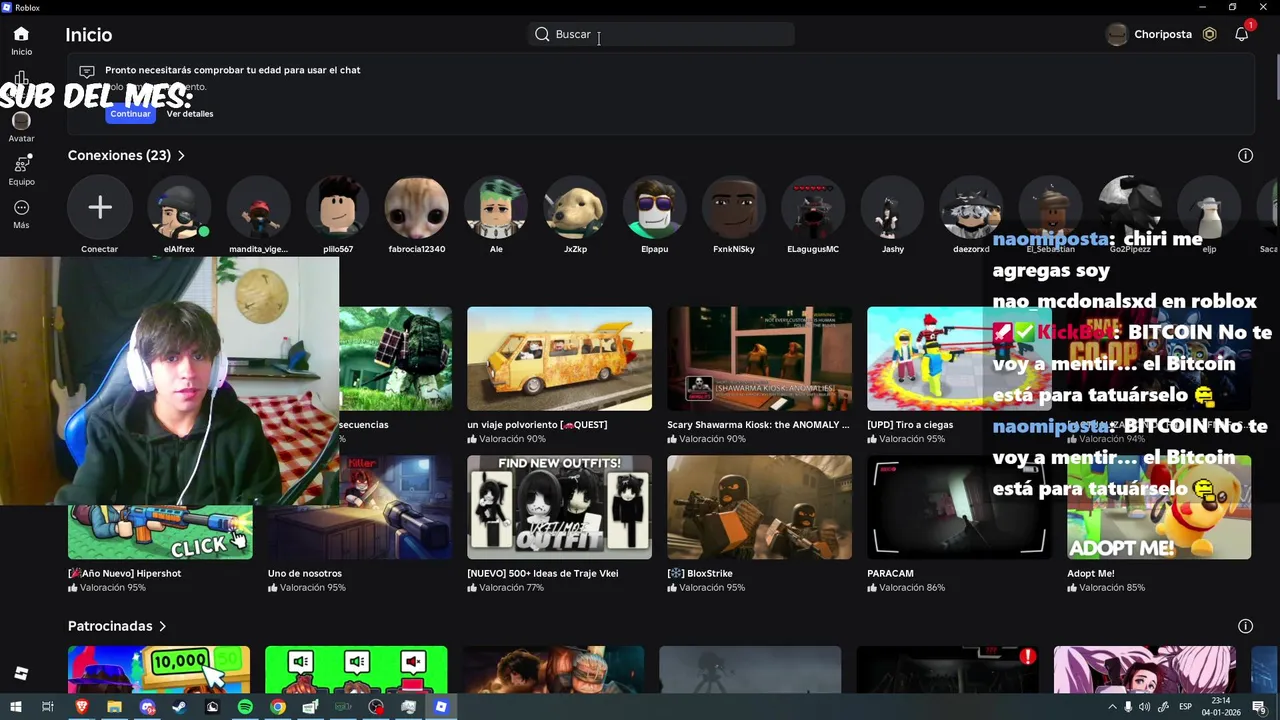1280x720 pixels.
Task: Click the taskbar clock showing 23:14
Action: tap(1221, 707)
